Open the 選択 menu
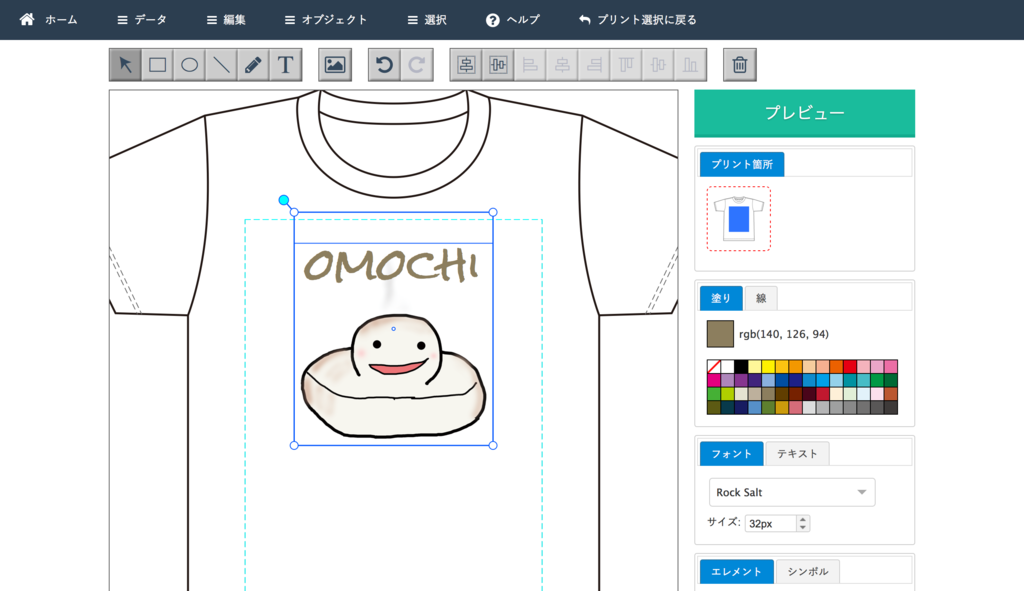Viewport: 1024px width, 591px height. coord(427,20)
